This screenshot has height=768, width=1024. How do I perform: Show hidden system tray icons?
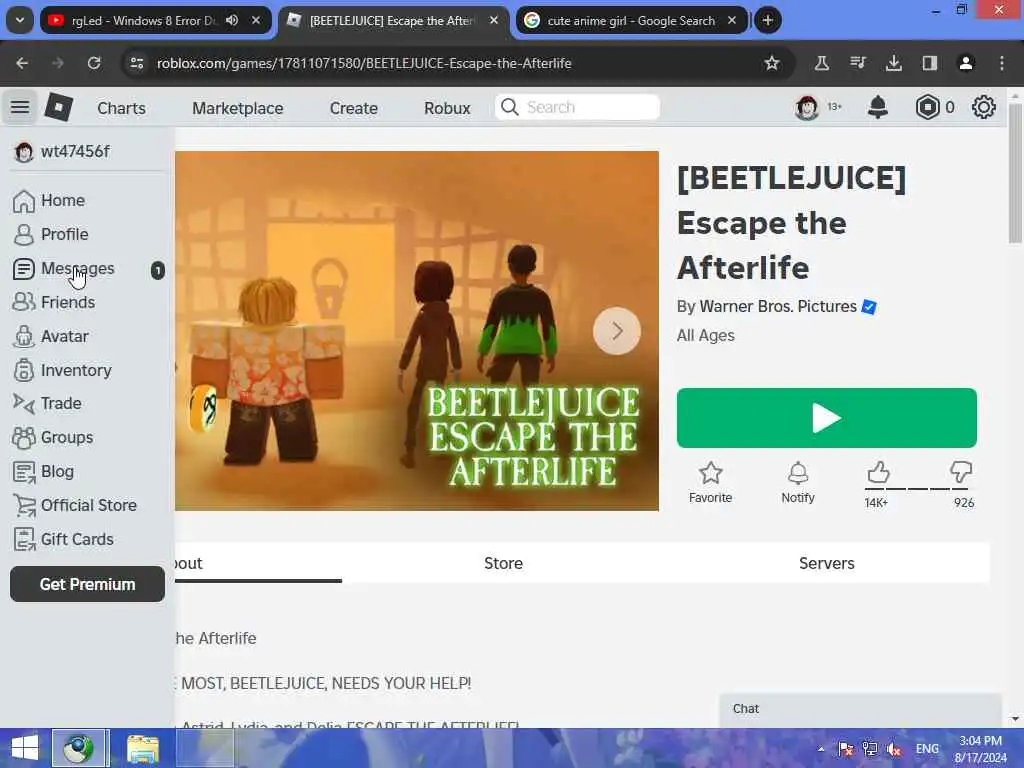[821, 749]
